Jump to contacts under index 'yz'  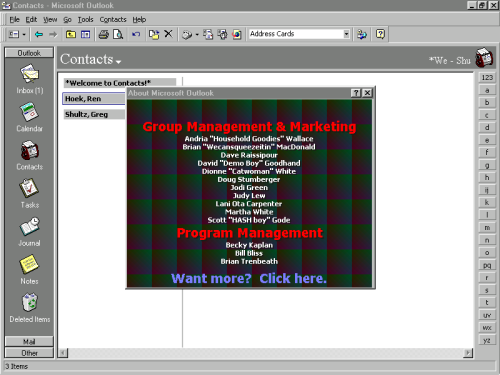[487, 340]
